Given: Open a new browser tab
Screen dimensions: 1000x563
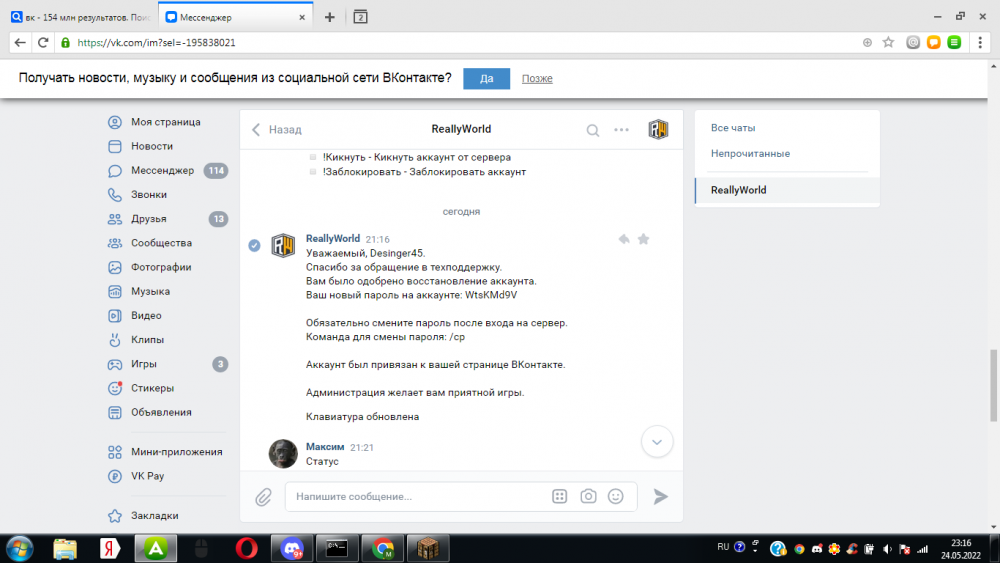Looking at the screenshot, I should pyautogui.click(x=330, y=17).
